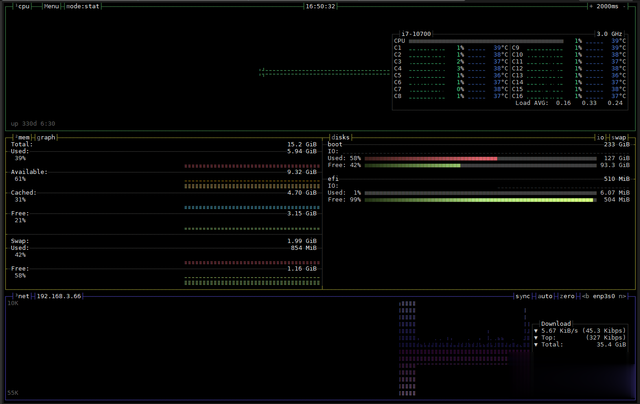Viewport: 640px width, 404px height.
Task: Click the clock 16:50:32
Action: [320, 7]
